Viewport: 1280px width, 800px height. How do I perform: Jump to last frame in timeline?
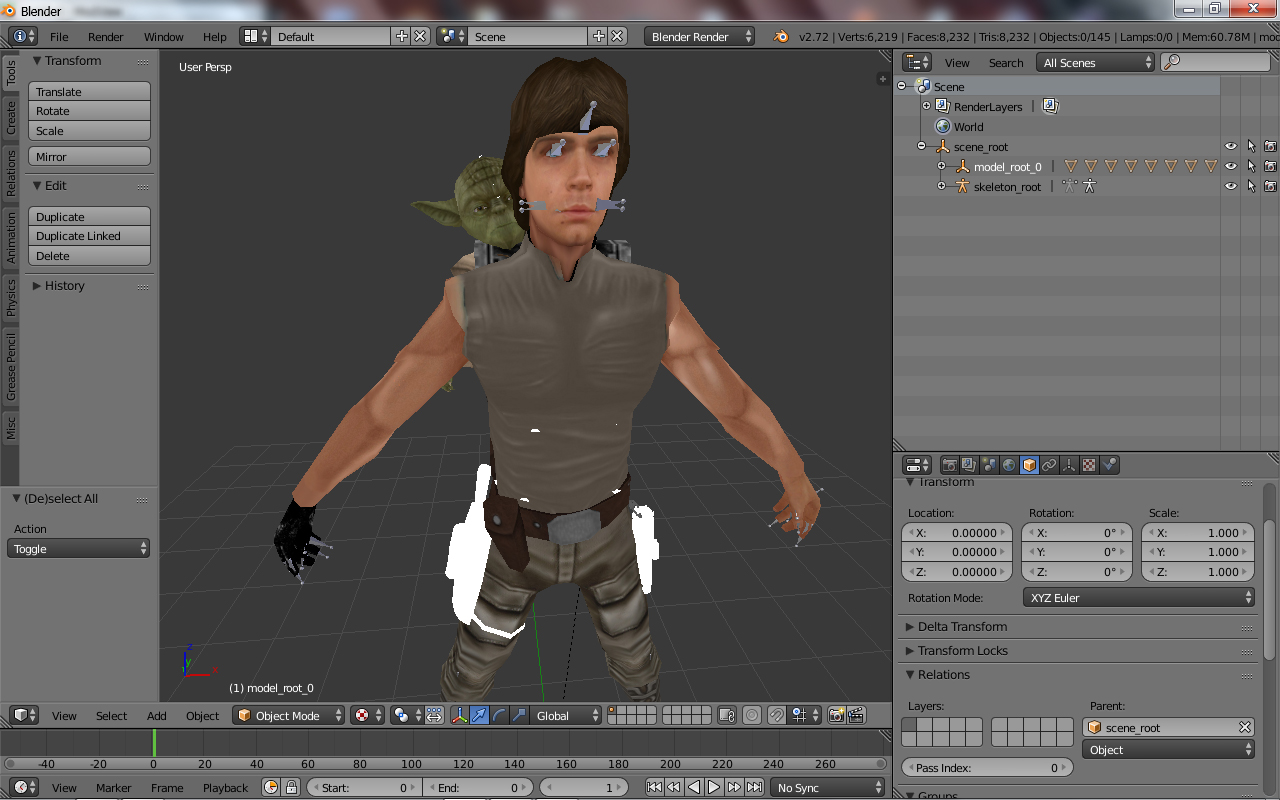coord(755,787)
